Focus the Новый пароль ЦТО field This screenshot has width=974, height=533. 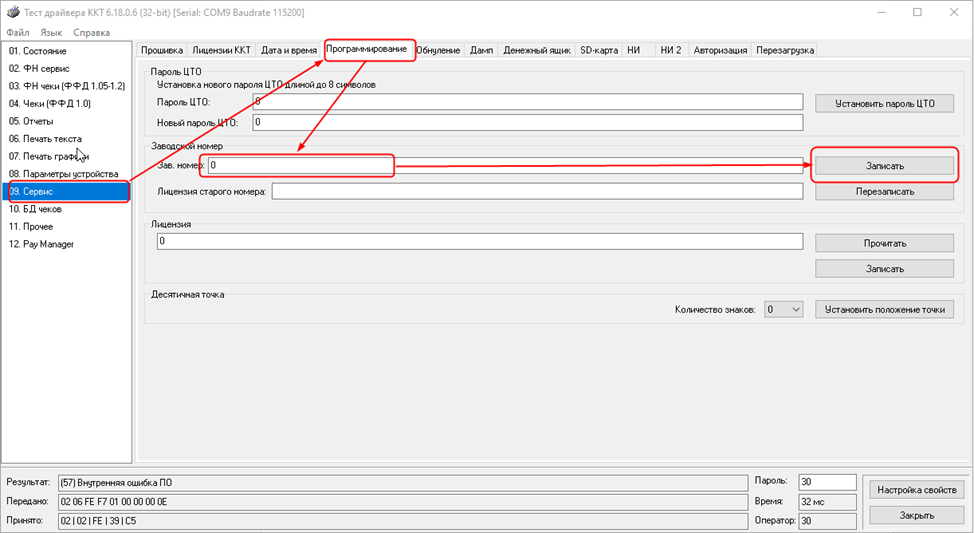pos(528,123)
